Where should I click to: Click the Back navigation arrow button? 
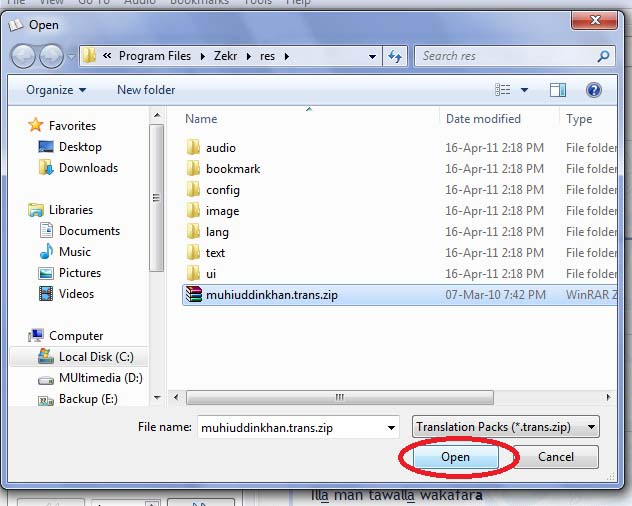pyautogui.click(x=24, y=56)
